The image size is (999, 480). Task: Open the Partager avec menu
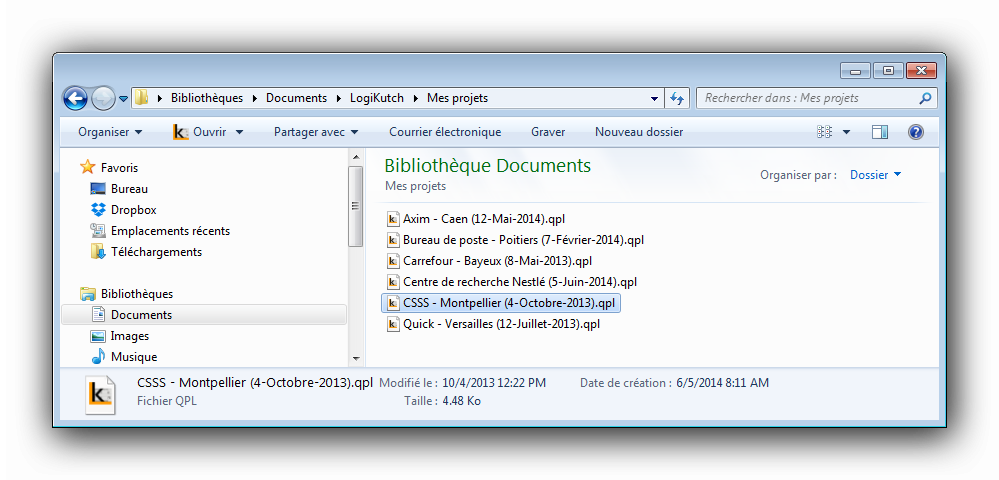tap(316, 132)
